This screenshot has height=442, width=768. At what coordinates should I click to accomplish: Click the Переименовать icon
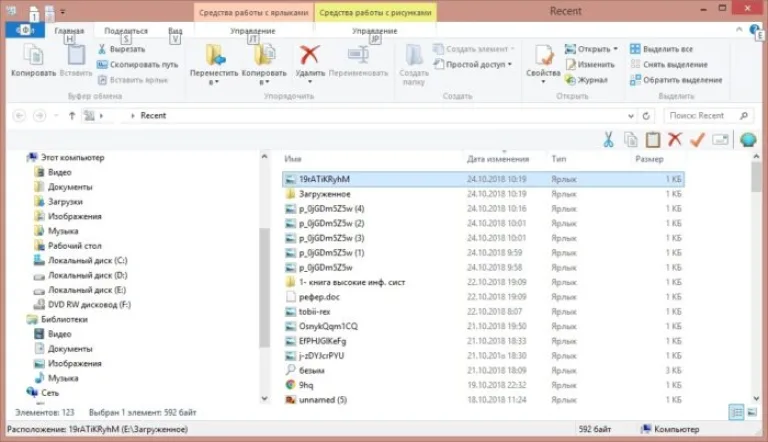point(358,55)
